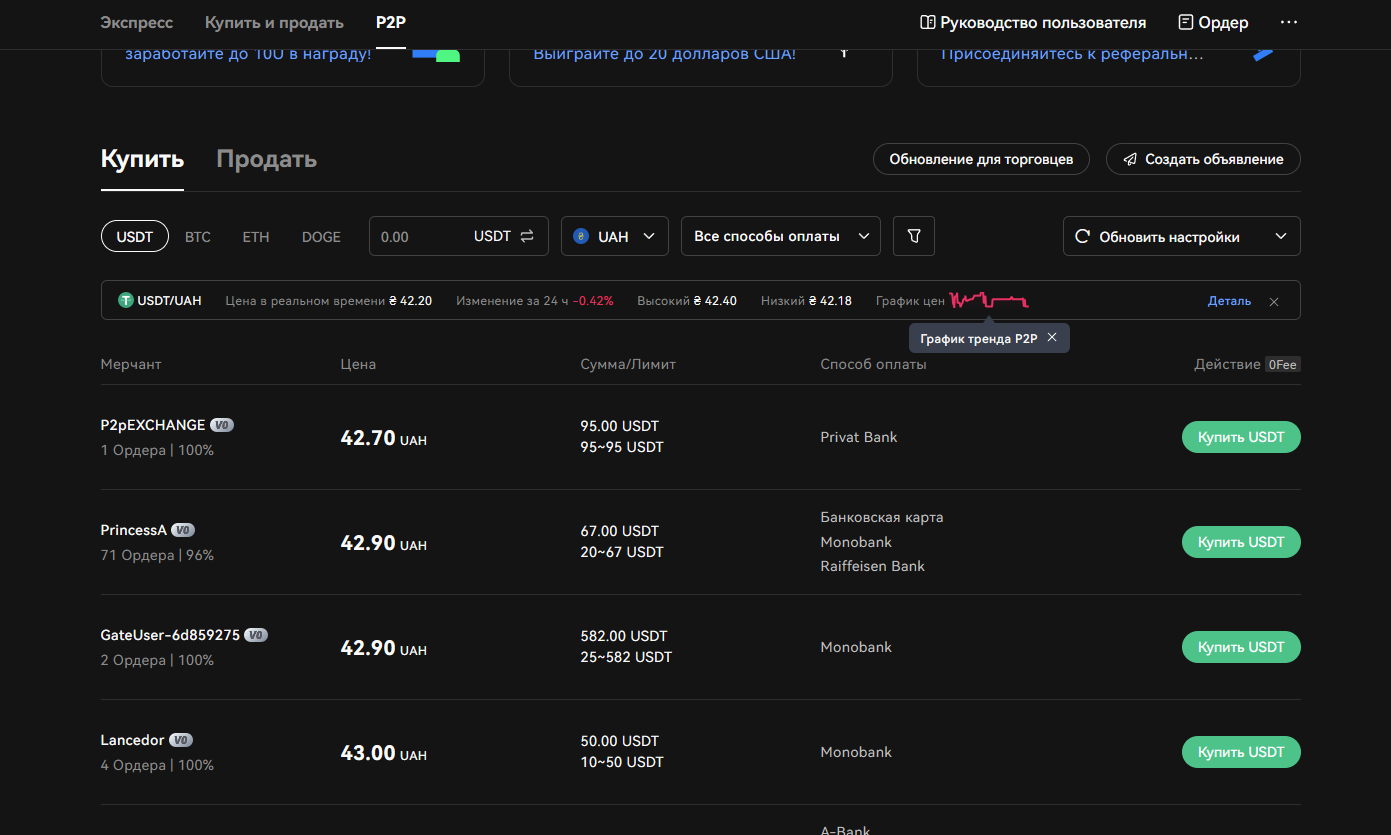
Task: Buy USDT from PrincessA
Action: tap(1241, 542)
